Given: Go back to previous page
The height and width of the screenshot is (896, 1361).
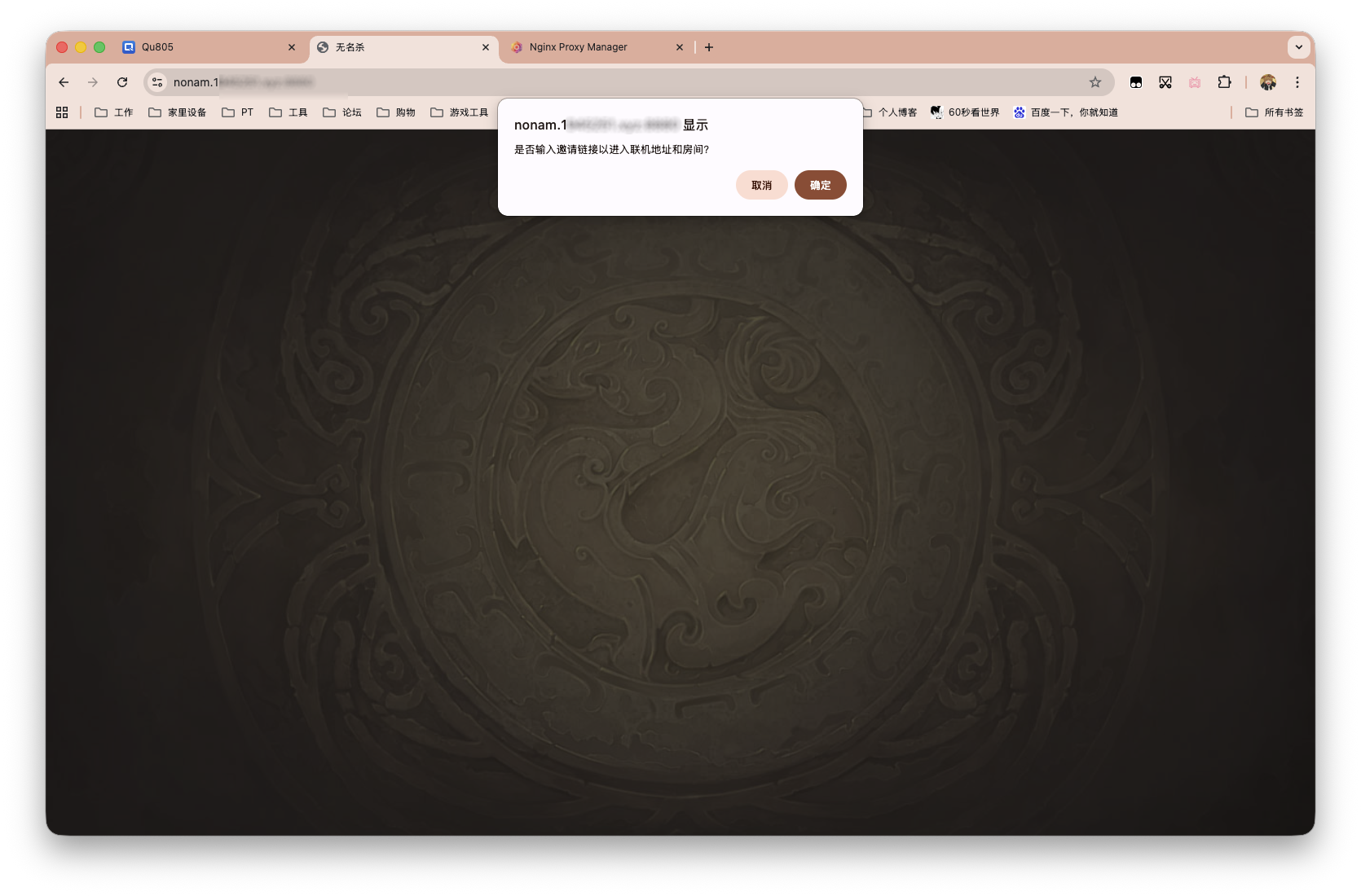Looking at the screenshot, I should click(64, 82).
